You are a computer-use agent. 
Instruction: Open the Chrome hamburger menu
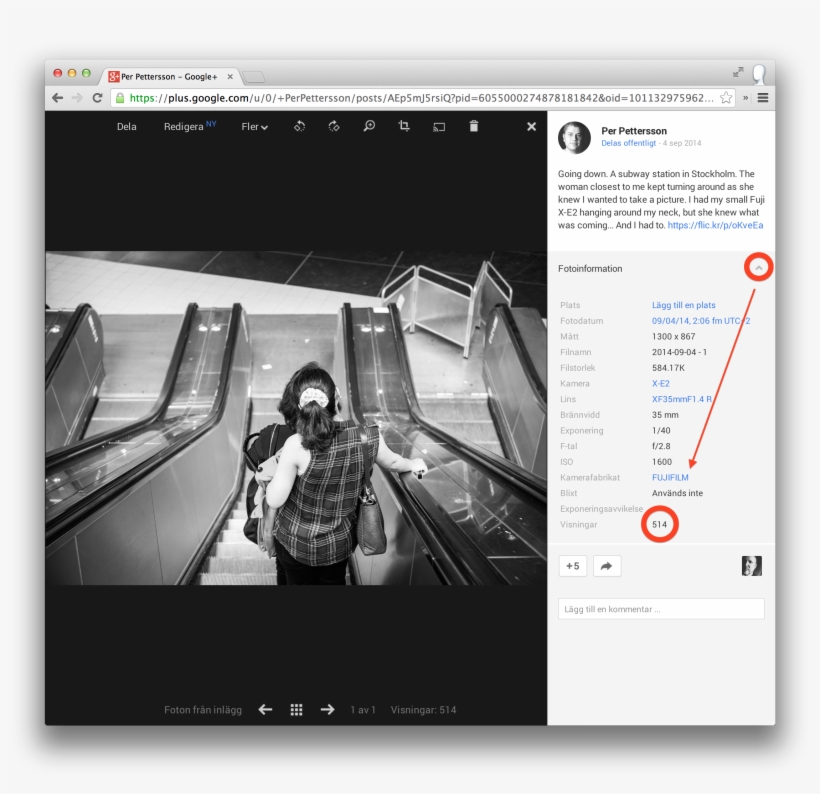pyautogui.click(x=763, y=98)
